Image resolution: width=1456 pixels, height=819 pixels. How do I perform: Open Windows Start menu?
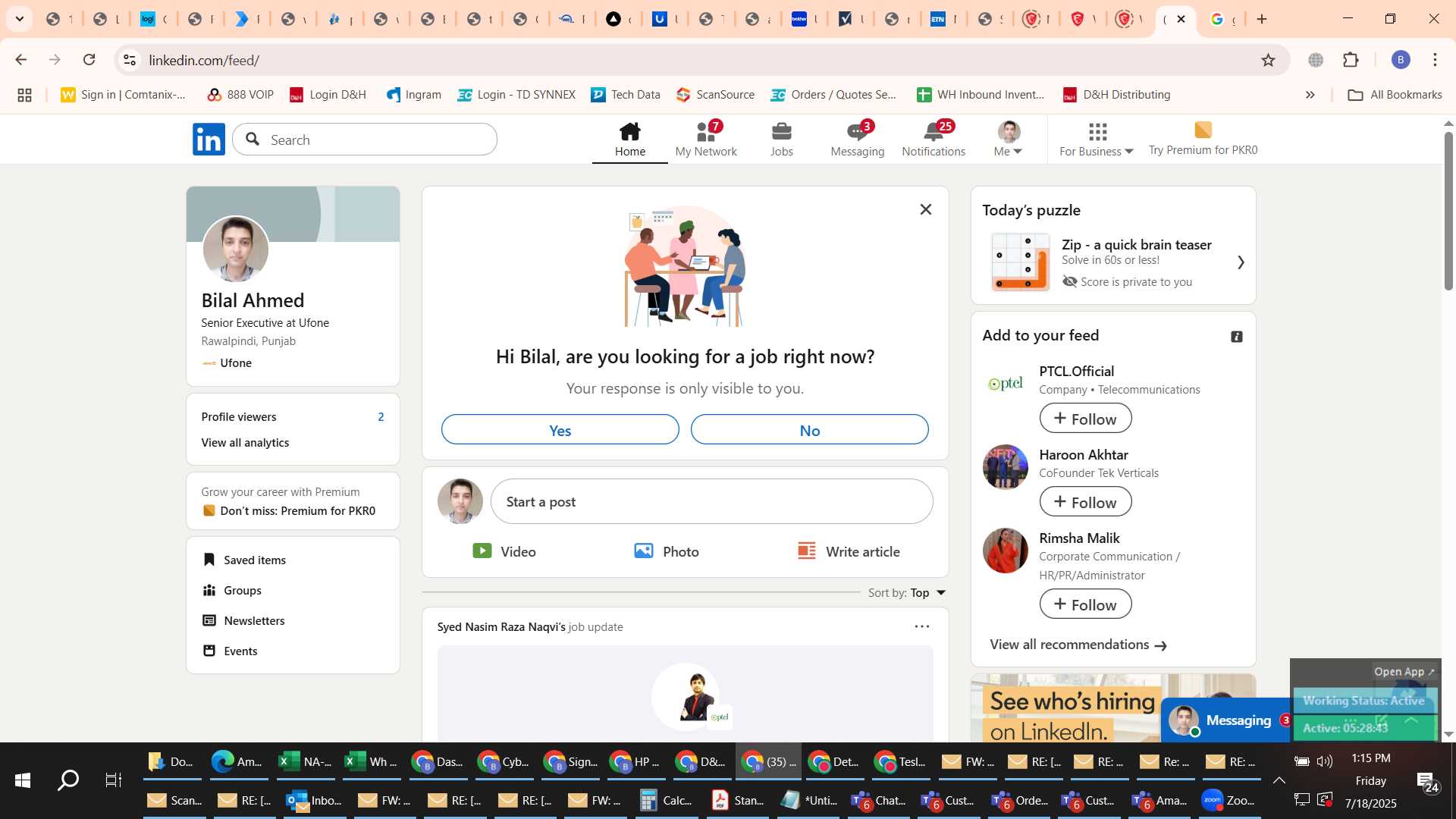(x=23, y=780)
